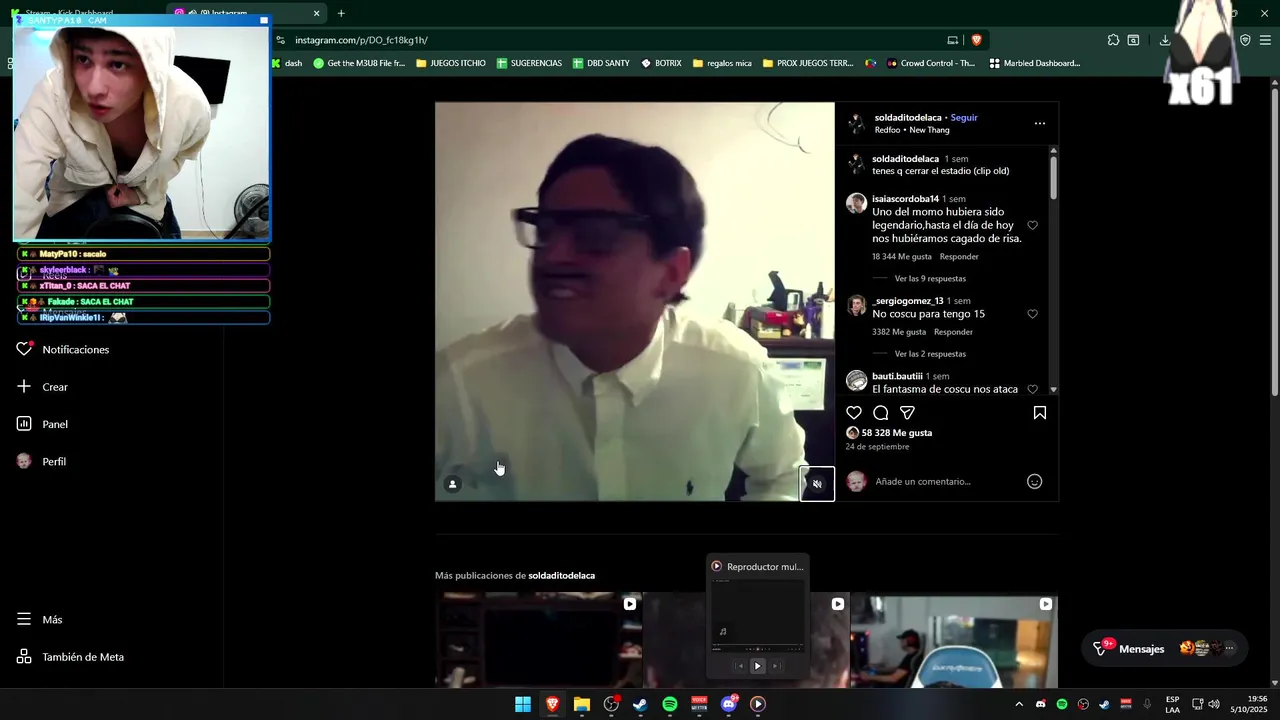Open the 'Get the M3U8 File fr...' bookmark
This screenshot has width=1280, height=720.
coord(359,63)
